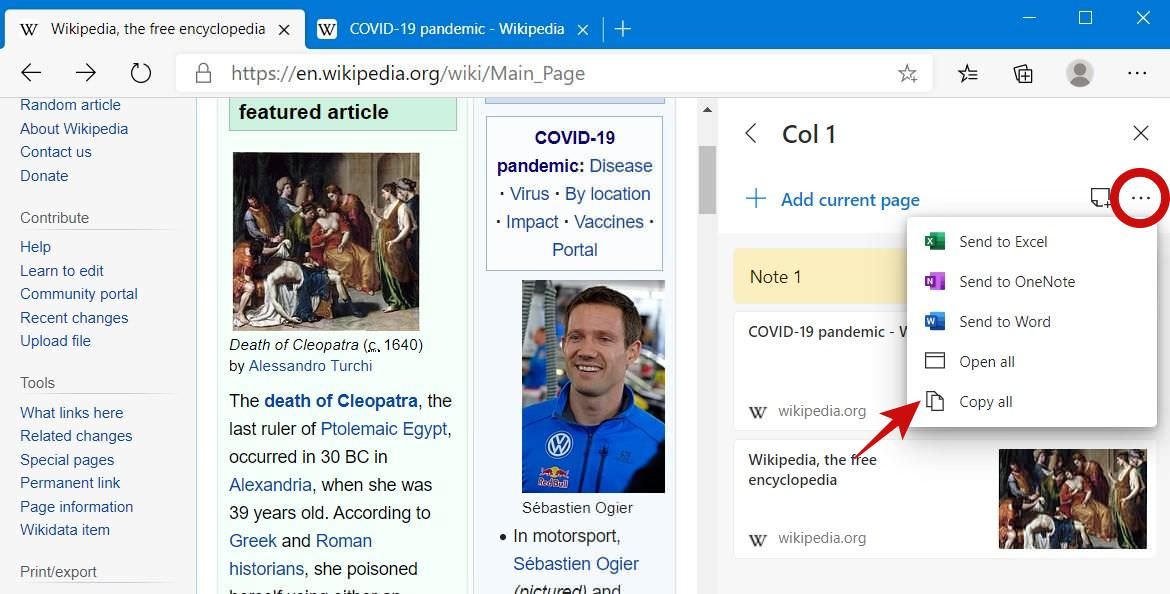Close the COVID-19 pandemic tab

(583, 30)
